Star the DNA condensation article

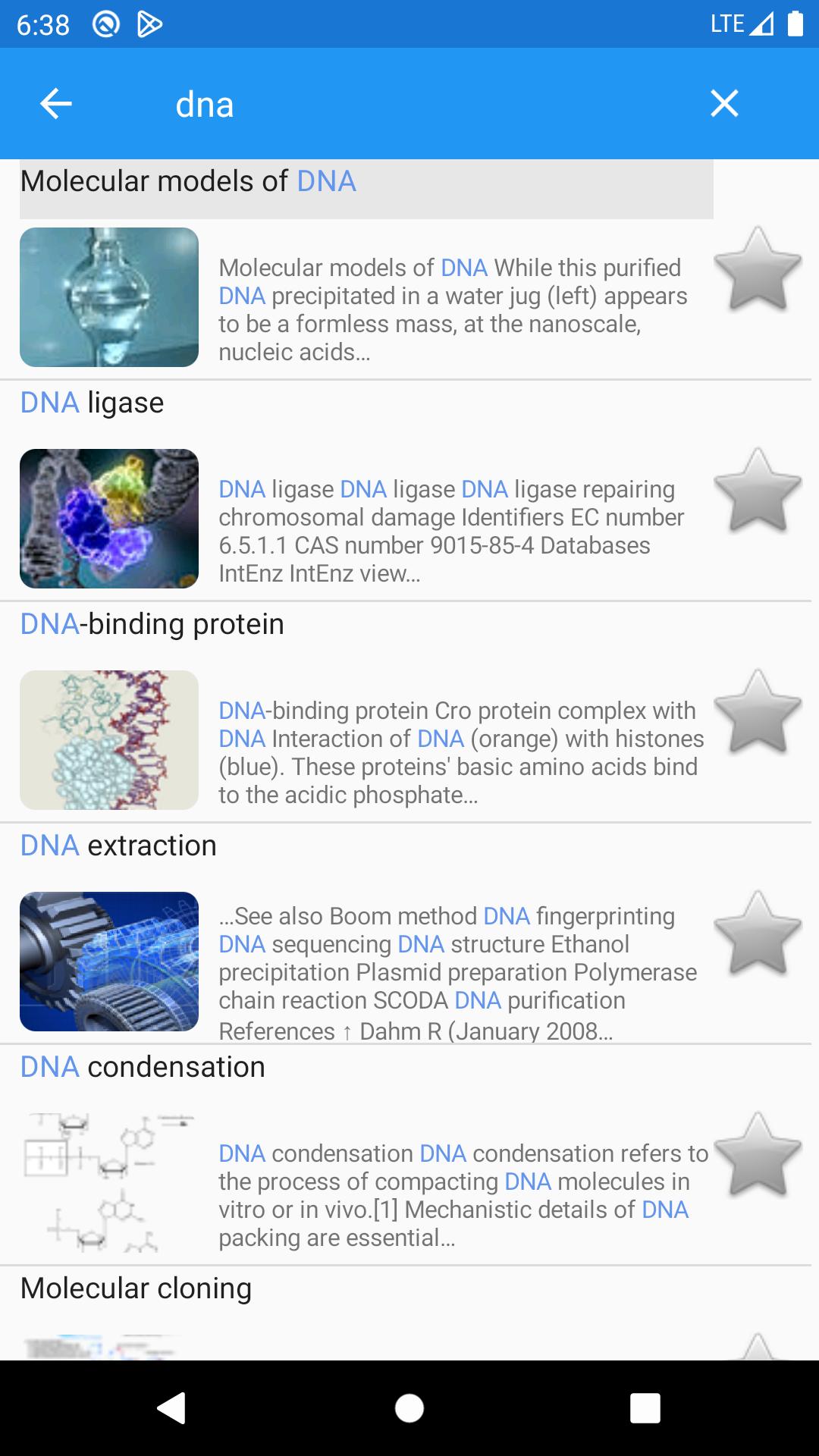click(757, 1155)
